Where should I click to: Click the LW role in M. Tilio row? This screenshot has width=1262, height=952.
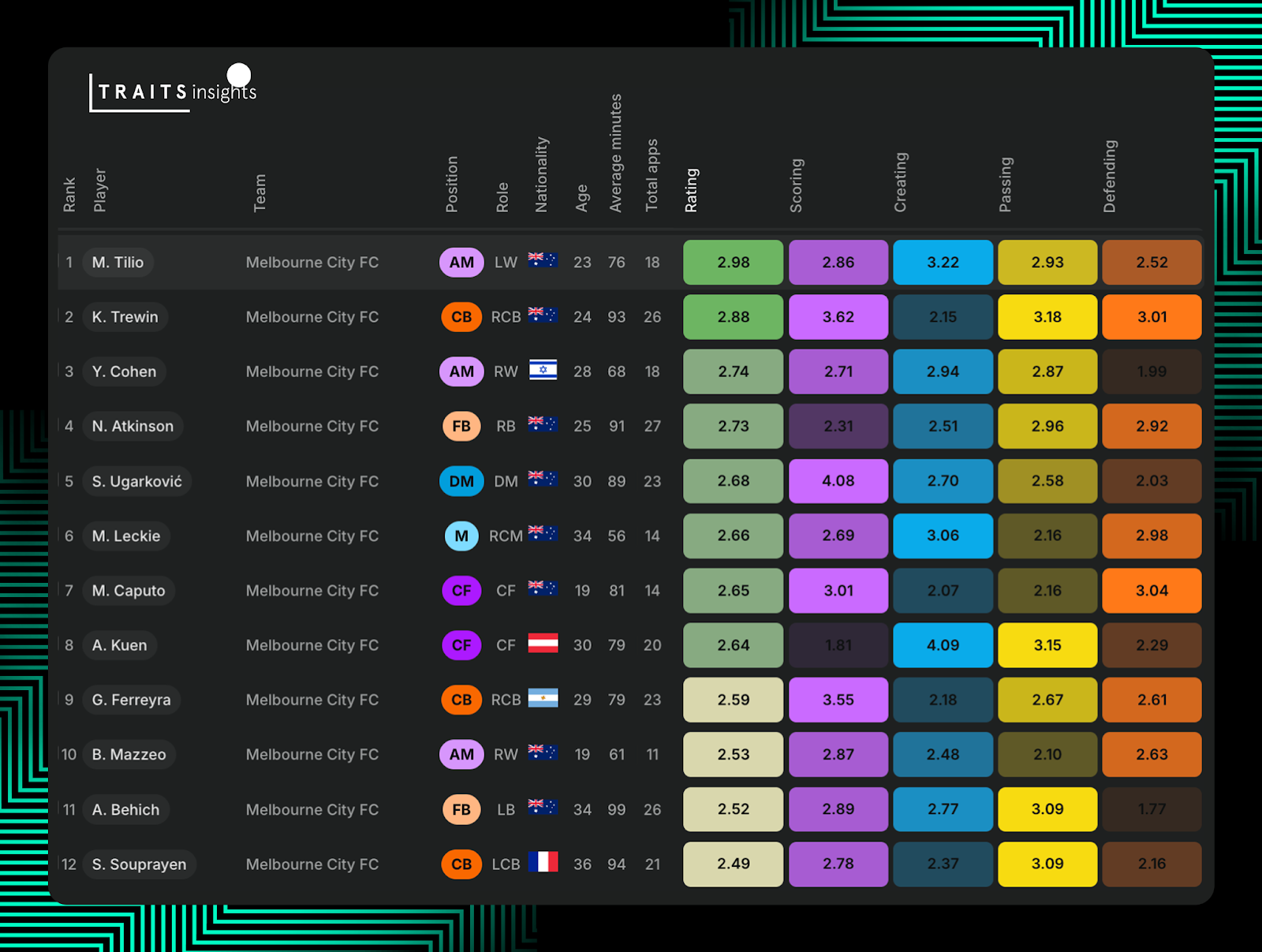(506, 263)
